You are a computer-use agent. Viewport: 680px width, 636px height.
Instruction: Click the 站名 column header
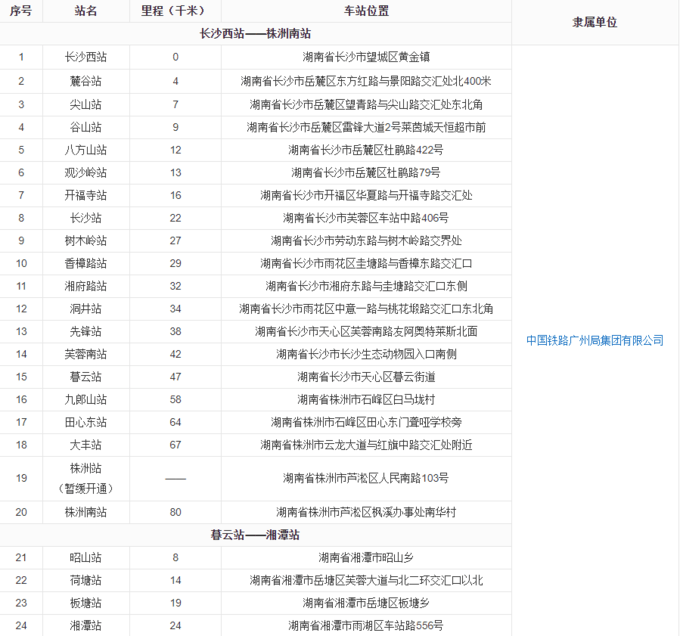tap(86, 10)
